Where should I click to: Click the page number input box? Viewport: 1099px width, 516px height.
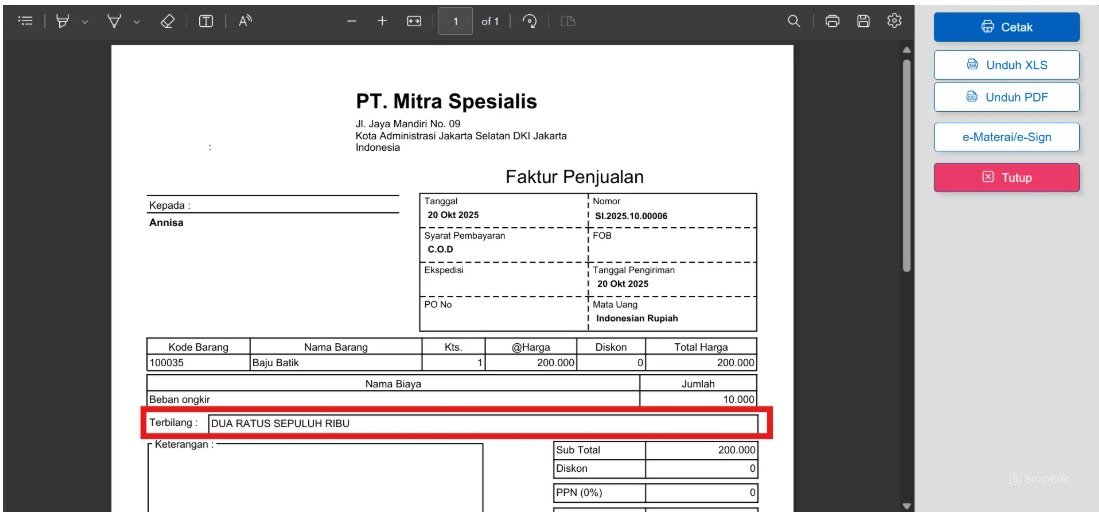pos(456,22)
